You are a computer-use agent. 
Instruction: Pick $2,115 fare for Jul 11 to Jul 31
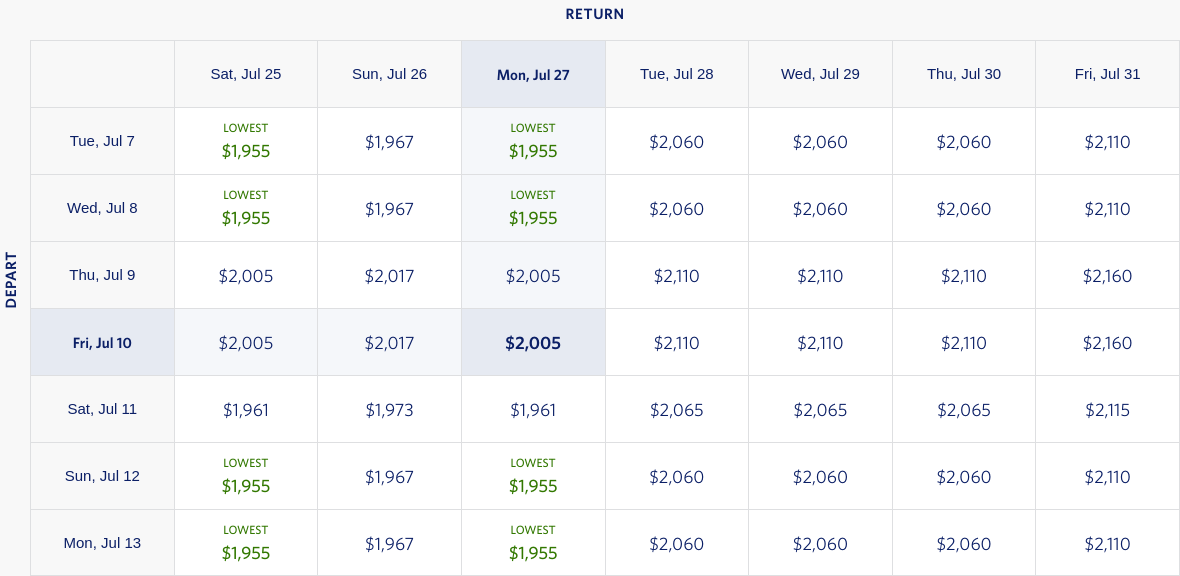(1107, 410)
